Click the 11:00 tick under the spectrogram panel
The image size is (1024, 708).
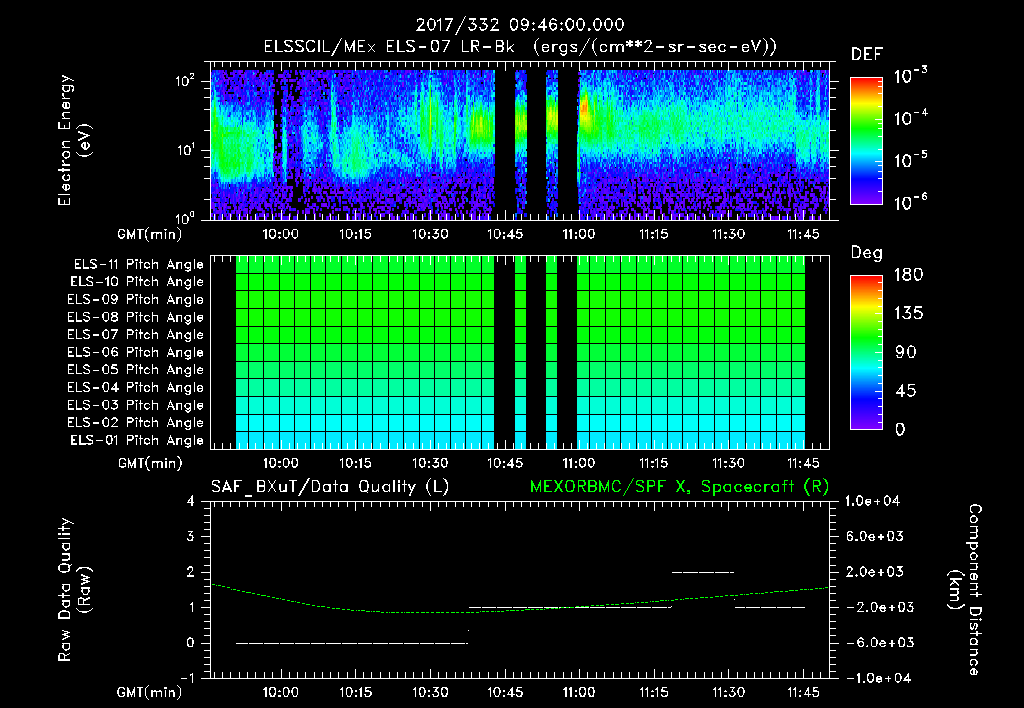coord(579,234)
